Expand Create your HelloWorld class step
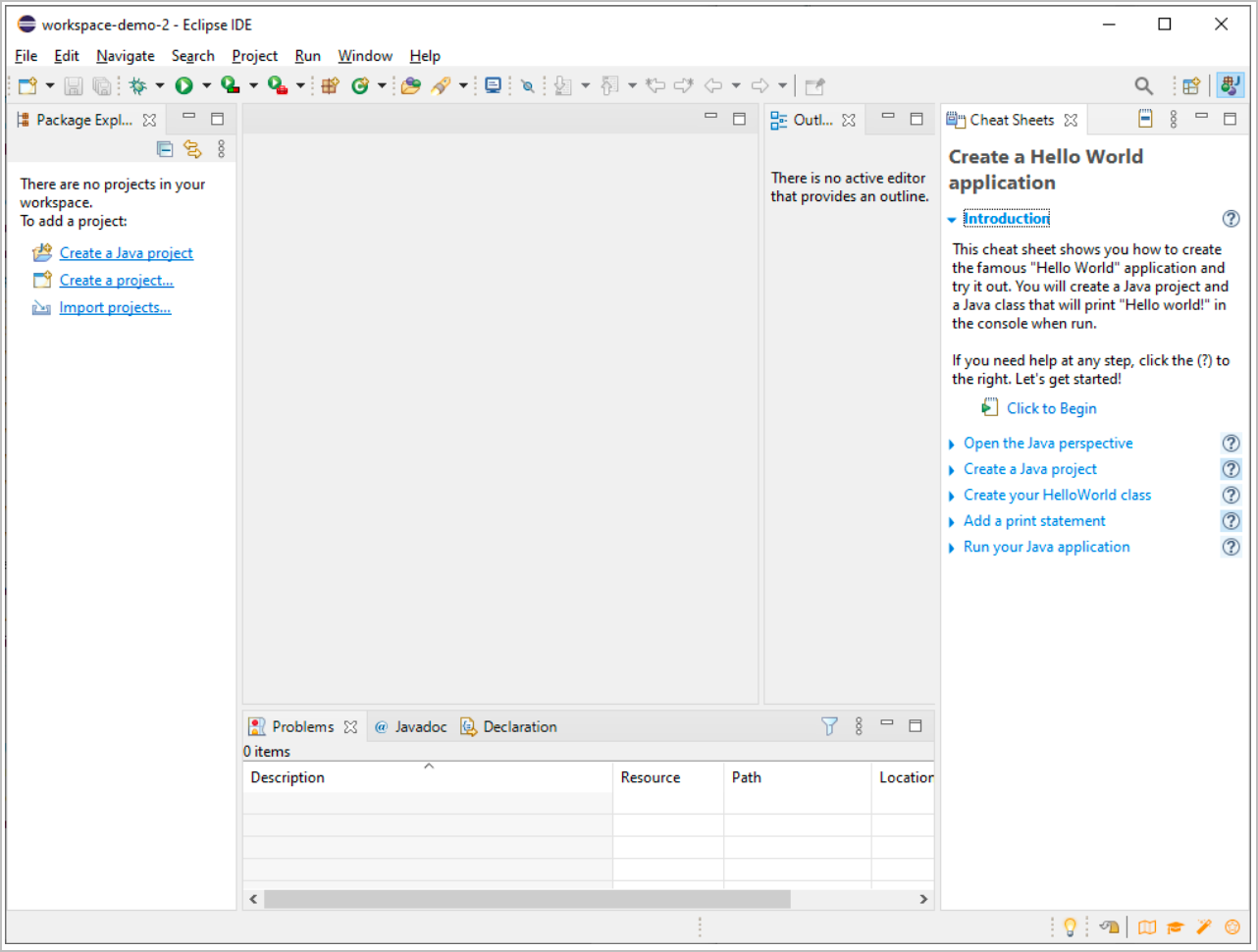 point(952,497)
